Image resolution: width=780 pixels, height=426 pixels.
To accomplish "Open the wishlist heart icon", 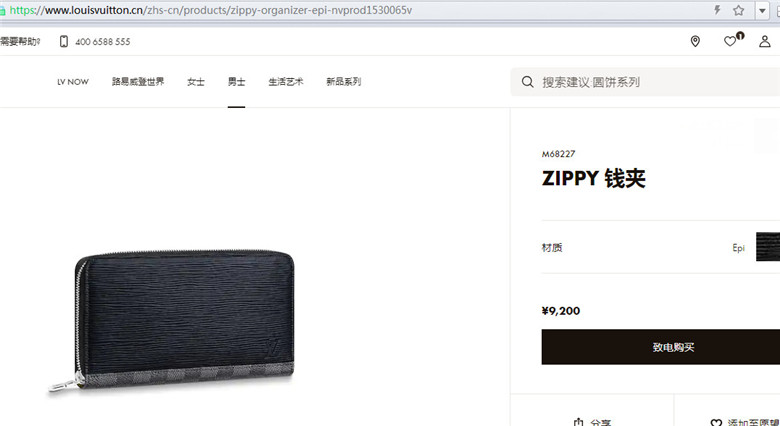I will (730, 41).
